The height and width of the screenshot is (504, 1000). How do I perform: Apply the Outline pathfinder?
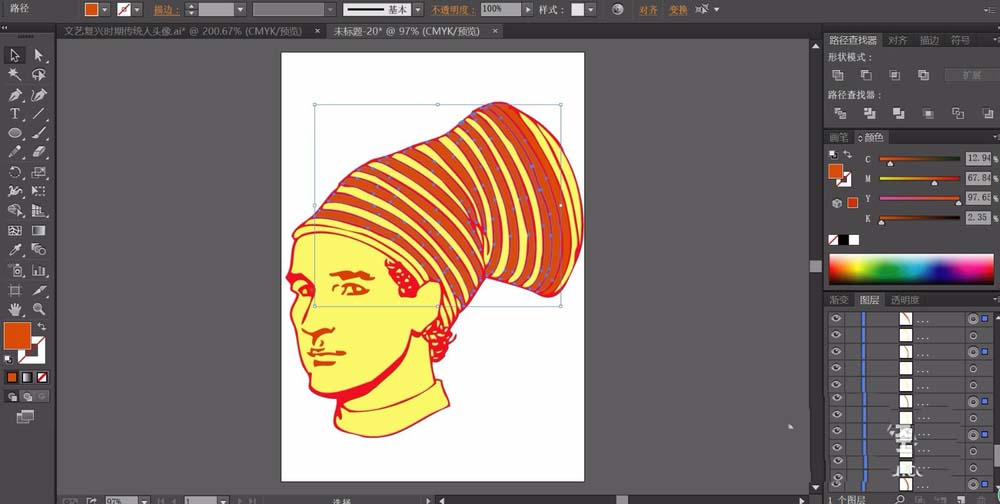coord(957,114)
